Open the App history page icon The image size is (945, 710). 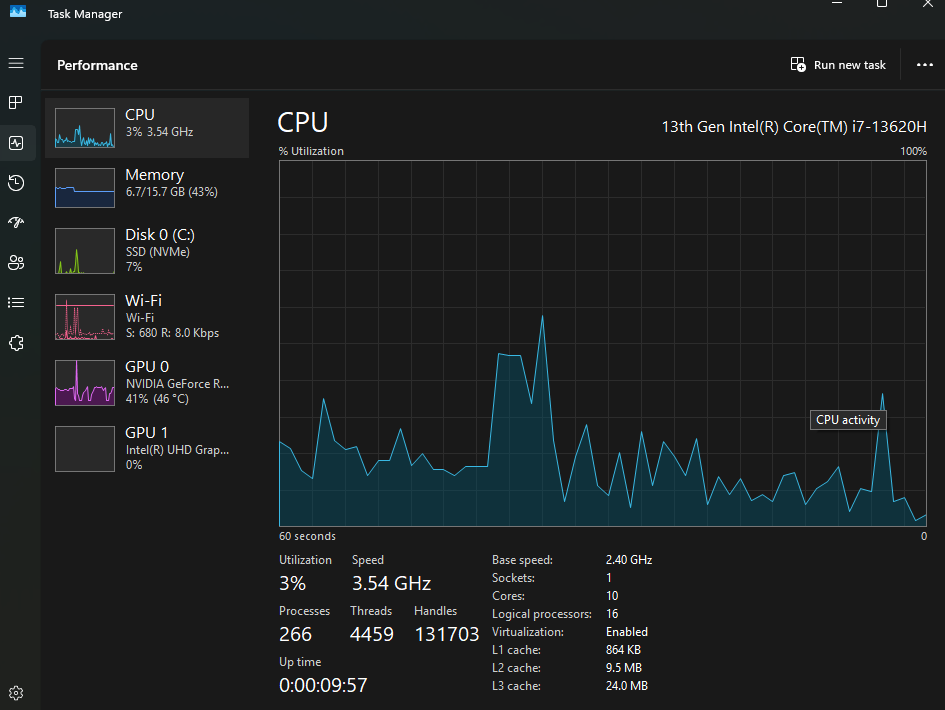tap(16, 183)
